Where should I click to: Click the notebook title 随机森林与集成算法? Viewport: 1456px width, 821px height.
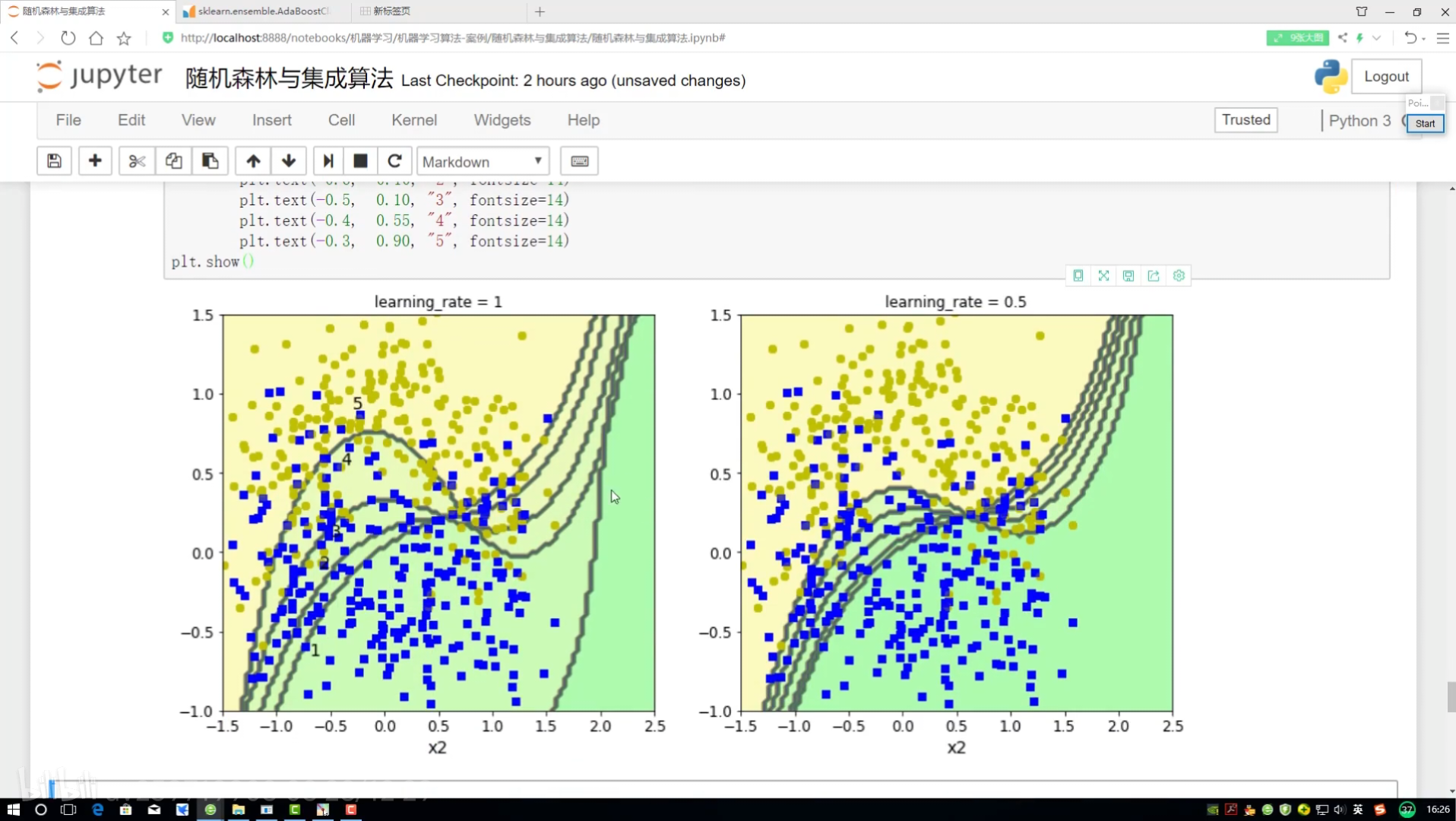(x=289, y=78)
